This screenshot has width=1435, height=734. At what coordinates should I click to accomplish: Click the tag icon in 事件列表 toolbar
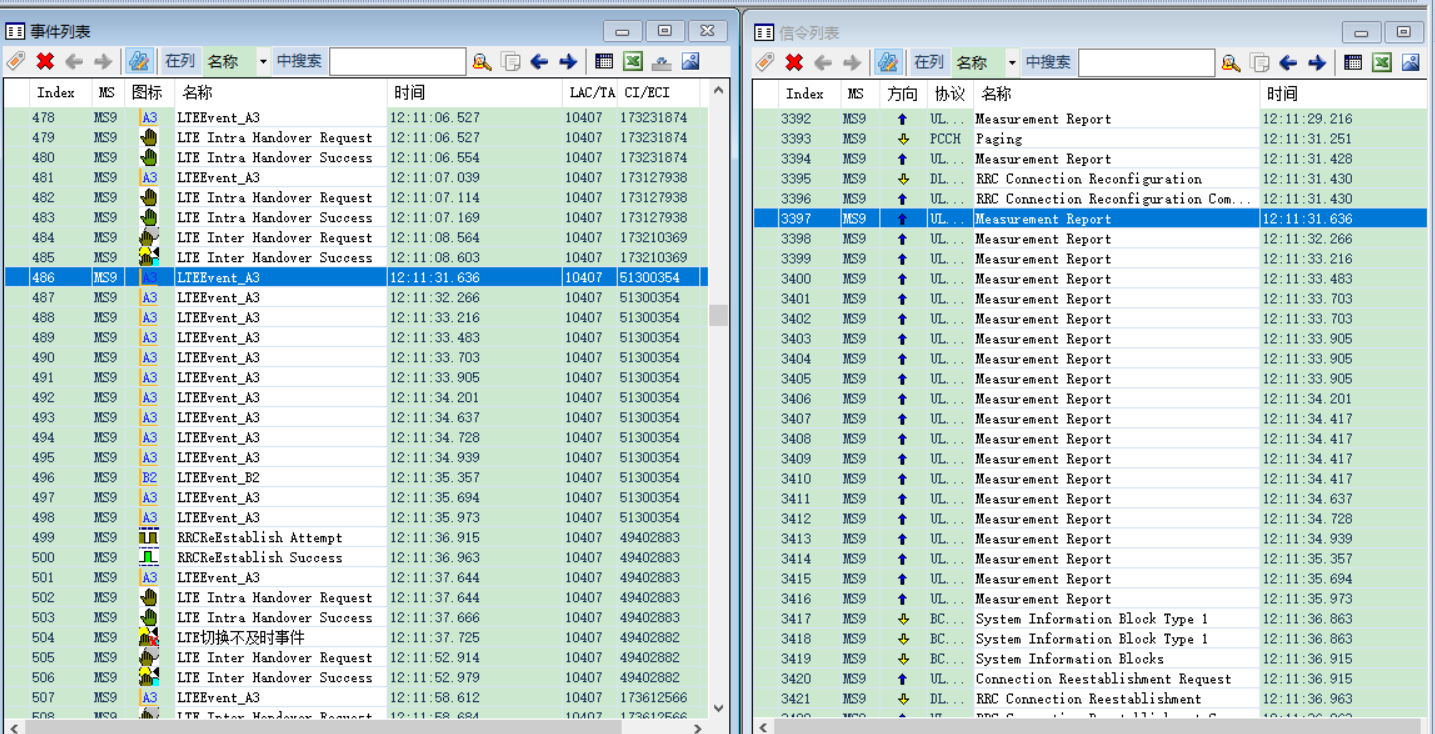[x=16, y=61]
